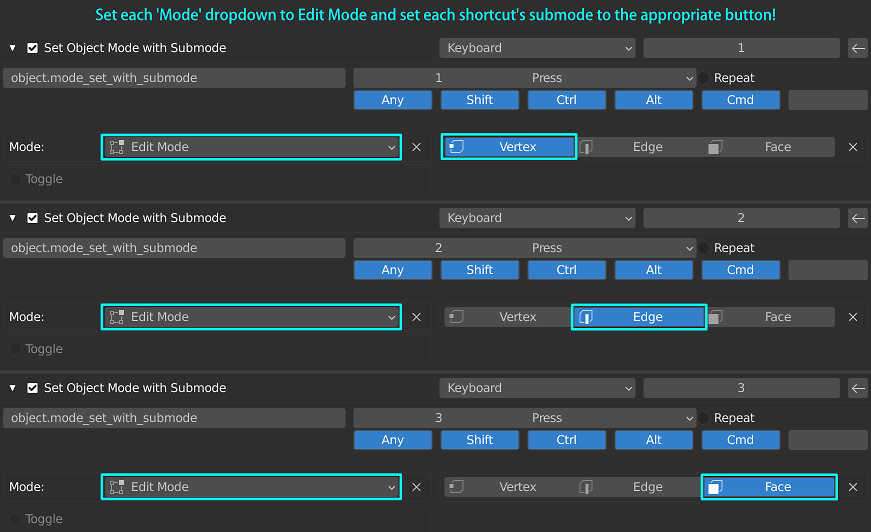Image resolution: width=871 pixels, height=532 pixels.
Task: Click back arrow beside key 3 field
Action: 858,388
